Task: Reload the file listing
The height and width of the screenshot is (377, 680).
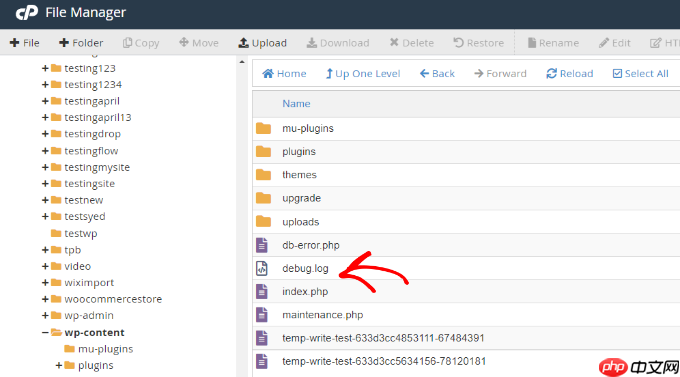Action: [x=569, y=74]
